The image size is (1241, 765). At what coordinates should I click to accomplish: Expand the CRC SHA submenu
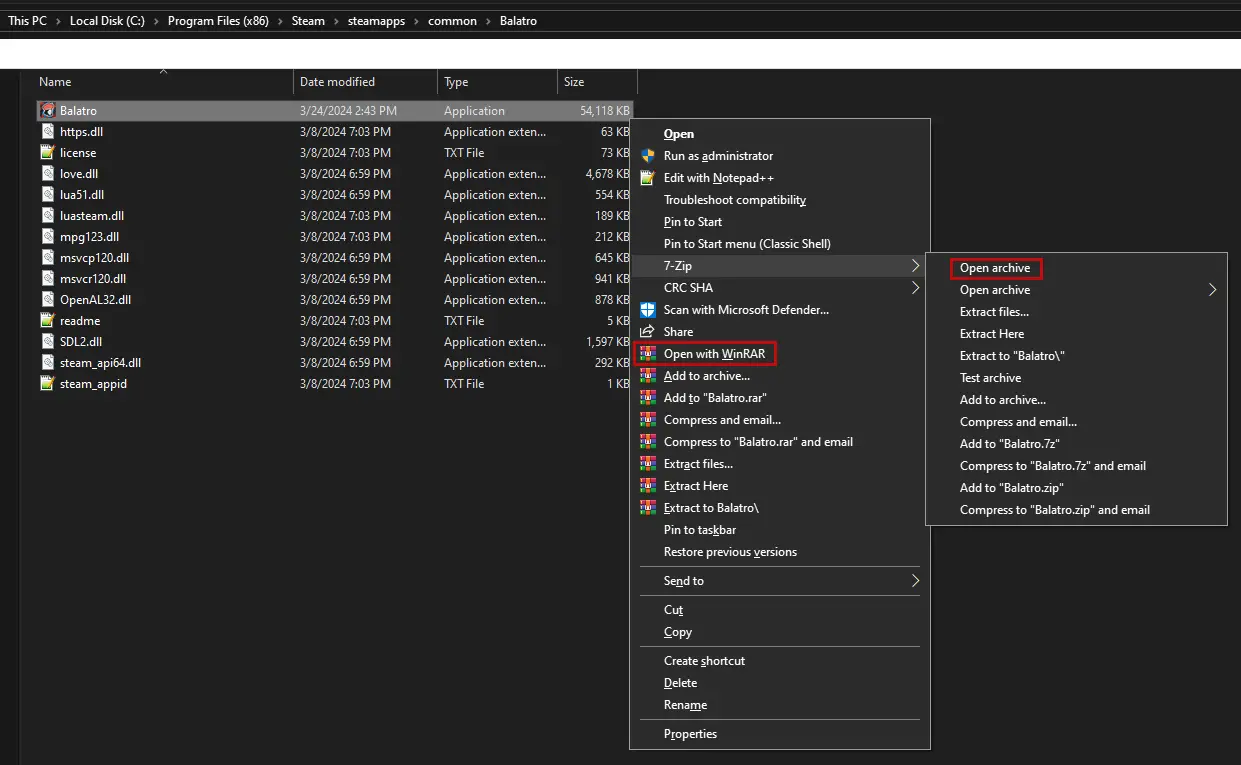pos(915,288)
